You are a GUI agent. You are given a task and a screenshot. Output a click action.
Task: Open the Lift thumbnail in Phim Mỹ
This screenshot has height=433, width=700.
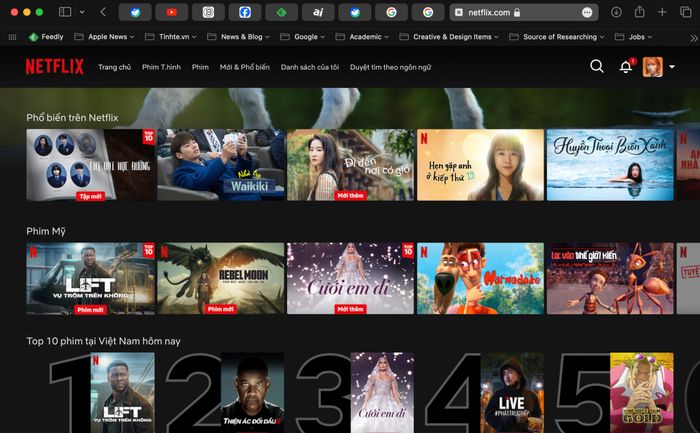pyautogui.click(x=91, y=279)
